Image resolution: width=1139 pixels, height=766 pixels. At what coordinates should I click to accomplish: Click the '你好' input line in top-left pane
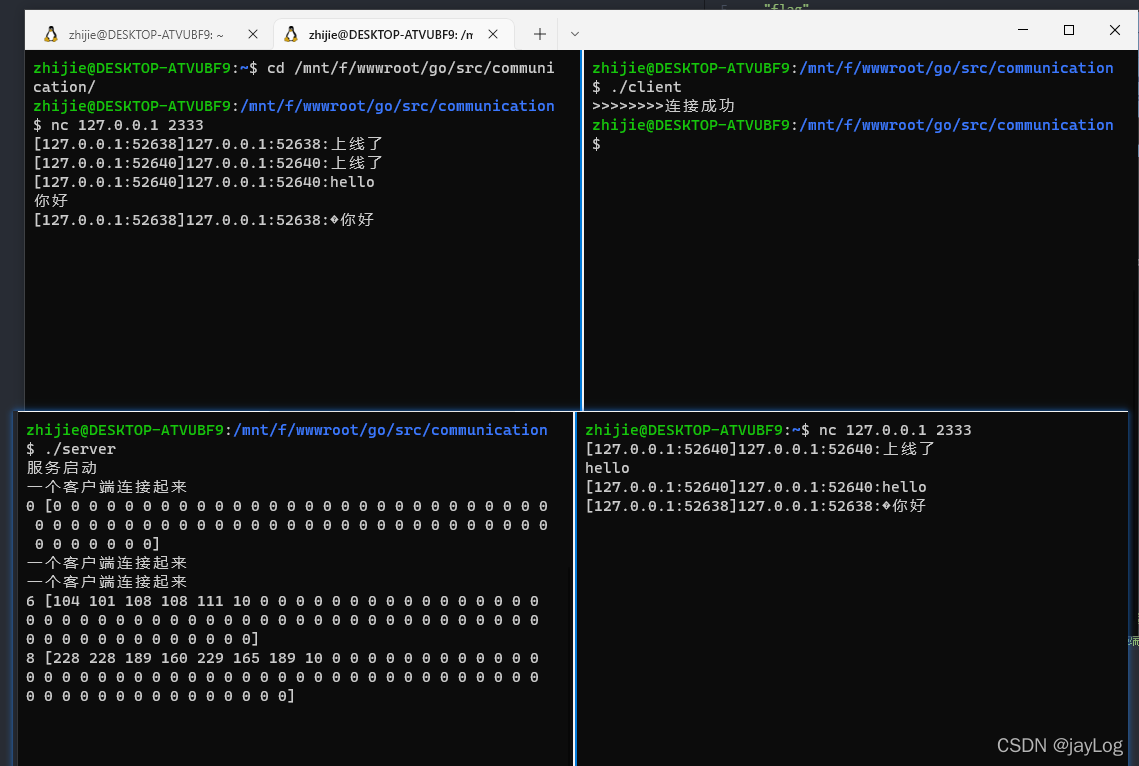[x=51, y=200]
